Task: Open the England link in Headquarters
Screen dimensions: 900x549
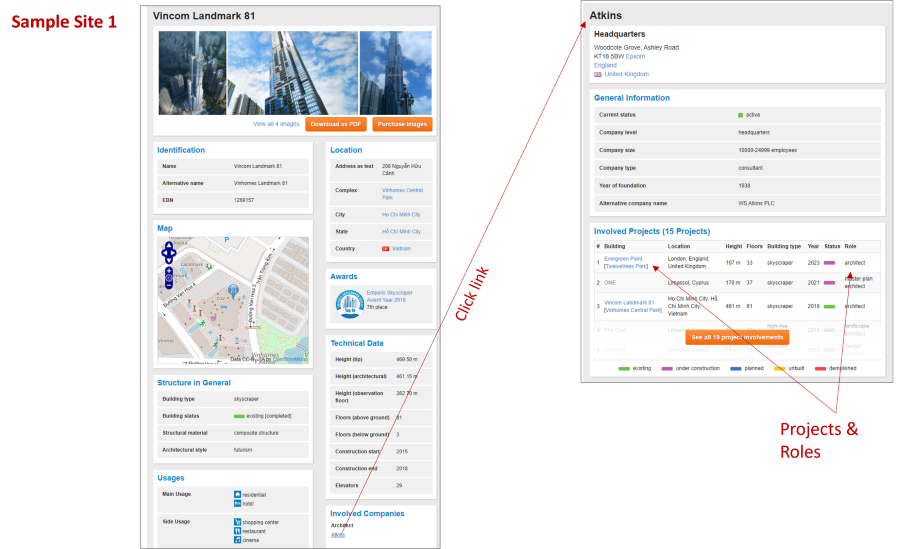Action: [x=605, y=65]
